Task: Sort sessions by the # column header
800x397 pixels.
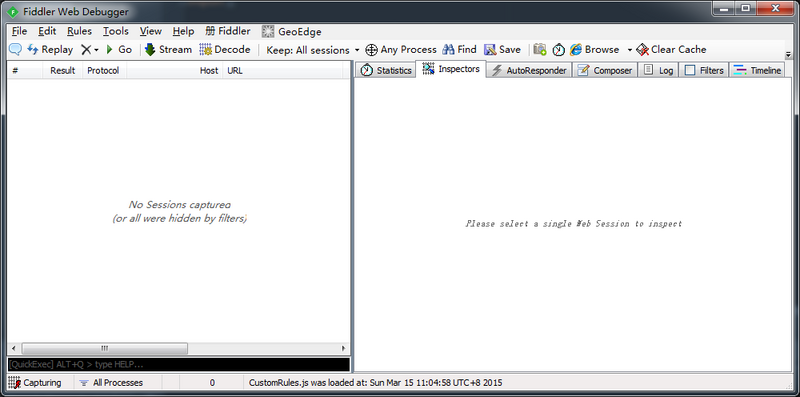Action: [25, 70]
